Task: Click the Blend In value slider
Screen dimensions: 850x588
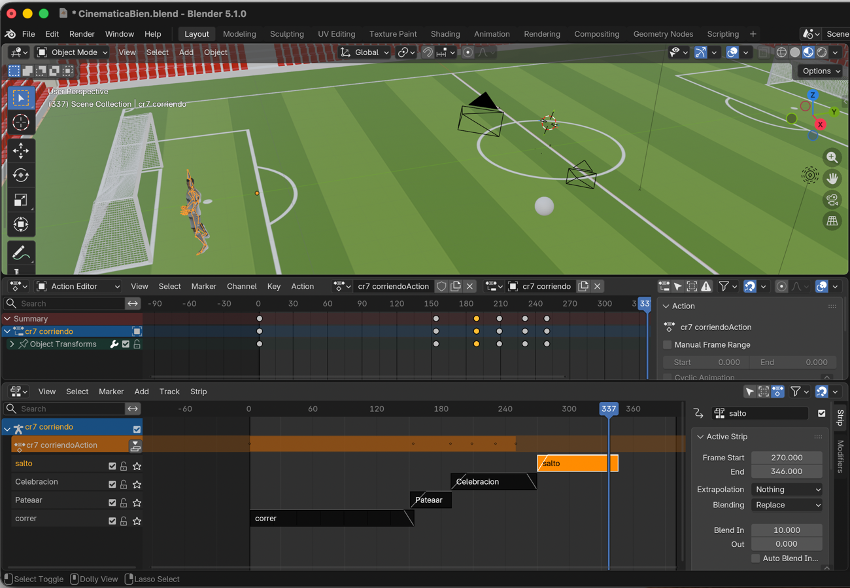Action: (786, 530)
